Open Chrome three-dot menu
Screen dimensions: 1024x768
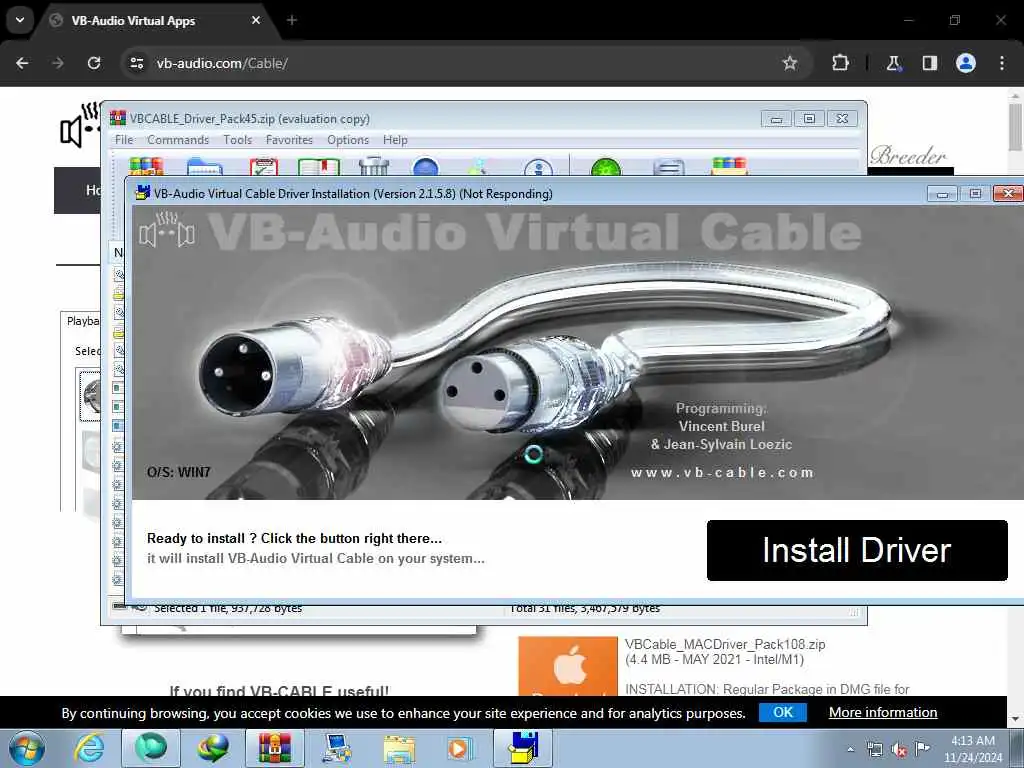(x=1002, y=63)
